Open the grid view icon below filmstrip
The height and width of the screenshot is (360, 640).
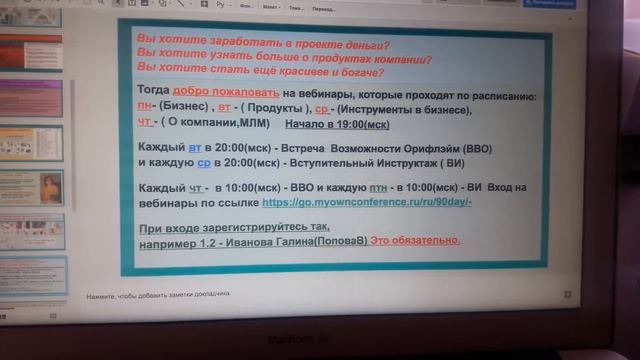coord(53,316)
